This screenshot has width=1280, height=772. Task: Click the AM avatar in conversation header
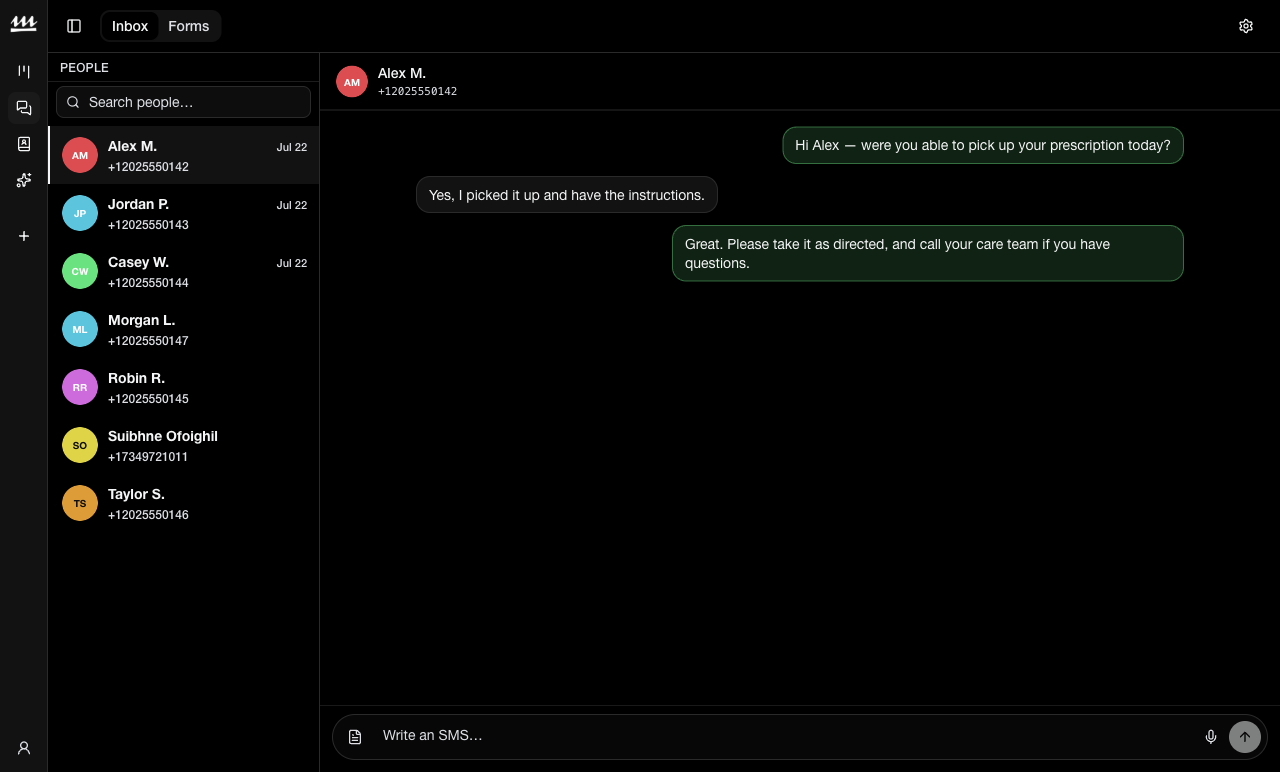point(352,82)
